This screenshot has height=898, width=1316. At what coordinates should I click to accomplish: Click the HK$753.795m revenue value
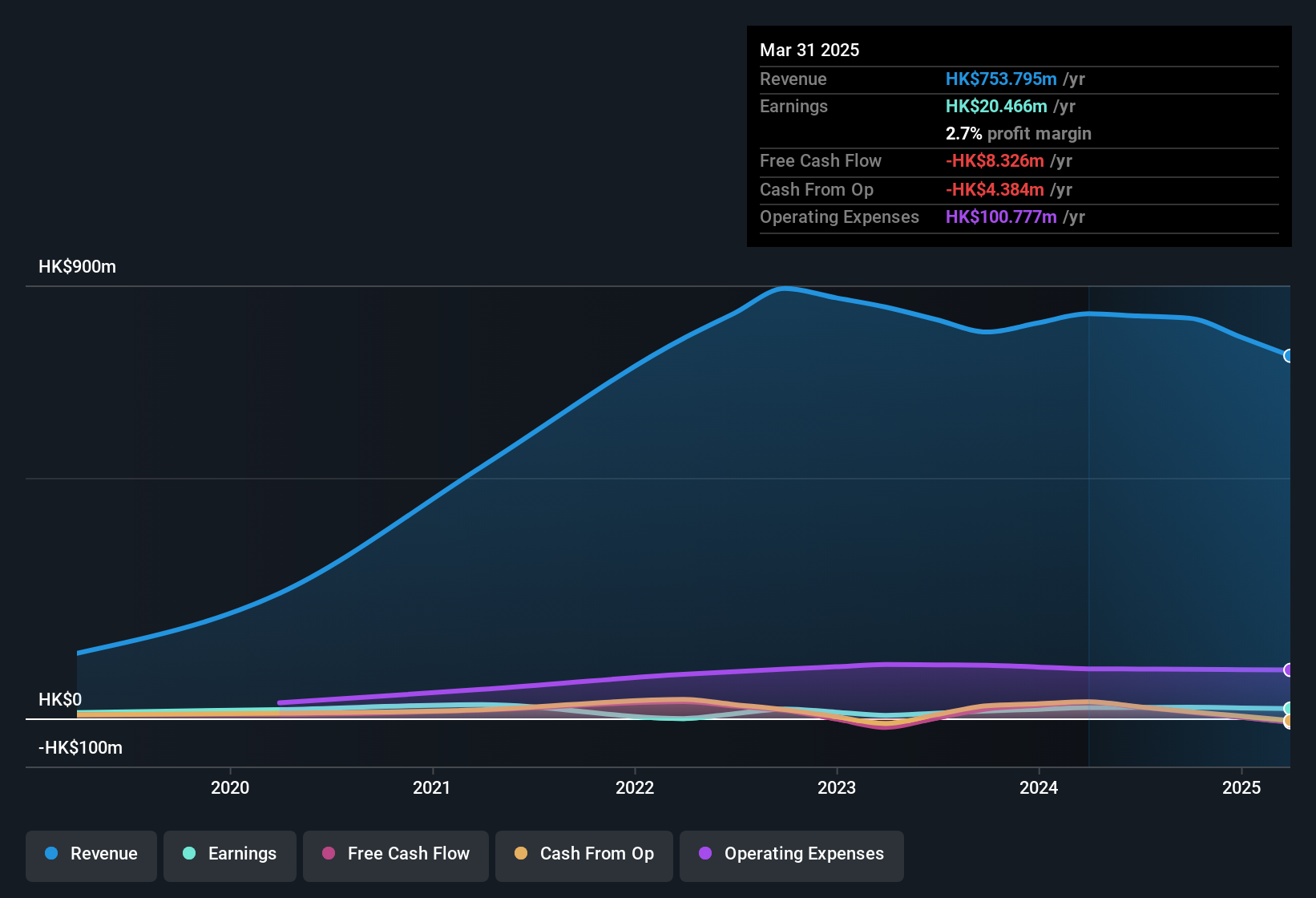[1001, 79]
